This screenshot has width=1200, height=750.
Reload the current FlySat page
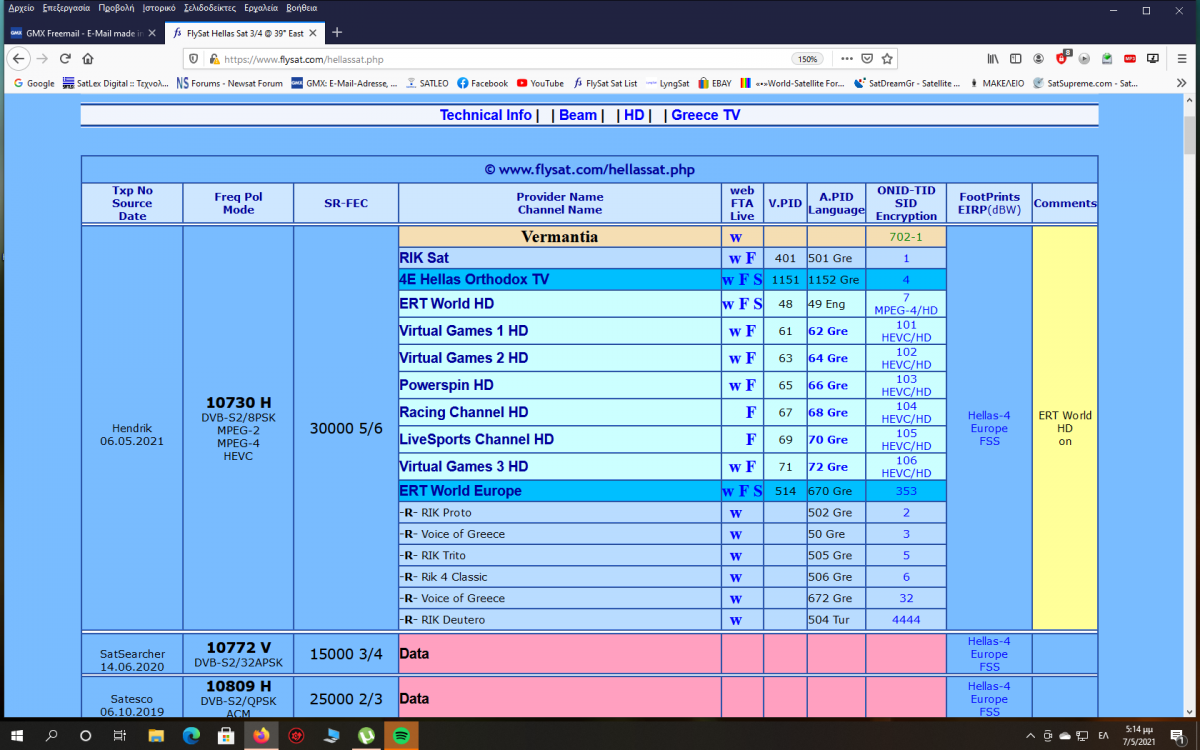coord(66,59)
